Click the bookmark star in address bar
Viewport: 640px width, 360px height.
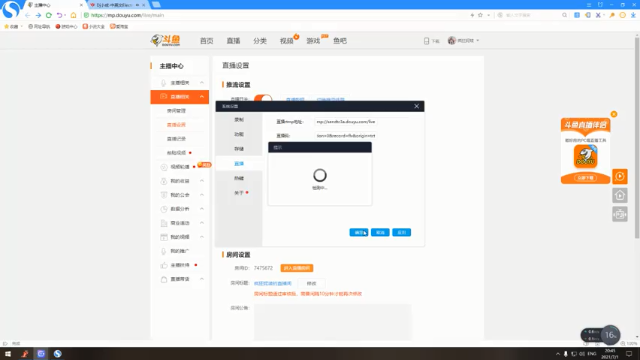480,15
